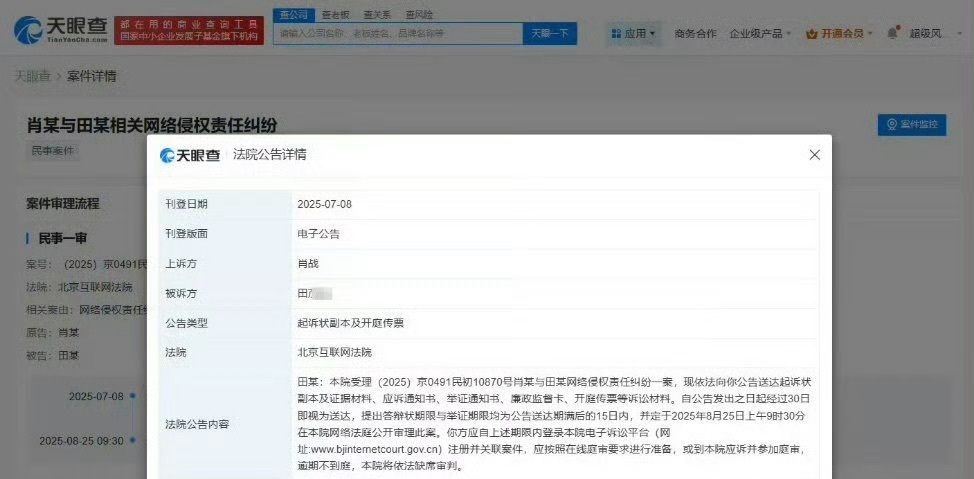Click the case title 肖某与田某相关网络侵权责任纠纷

(x=152, y=125)
